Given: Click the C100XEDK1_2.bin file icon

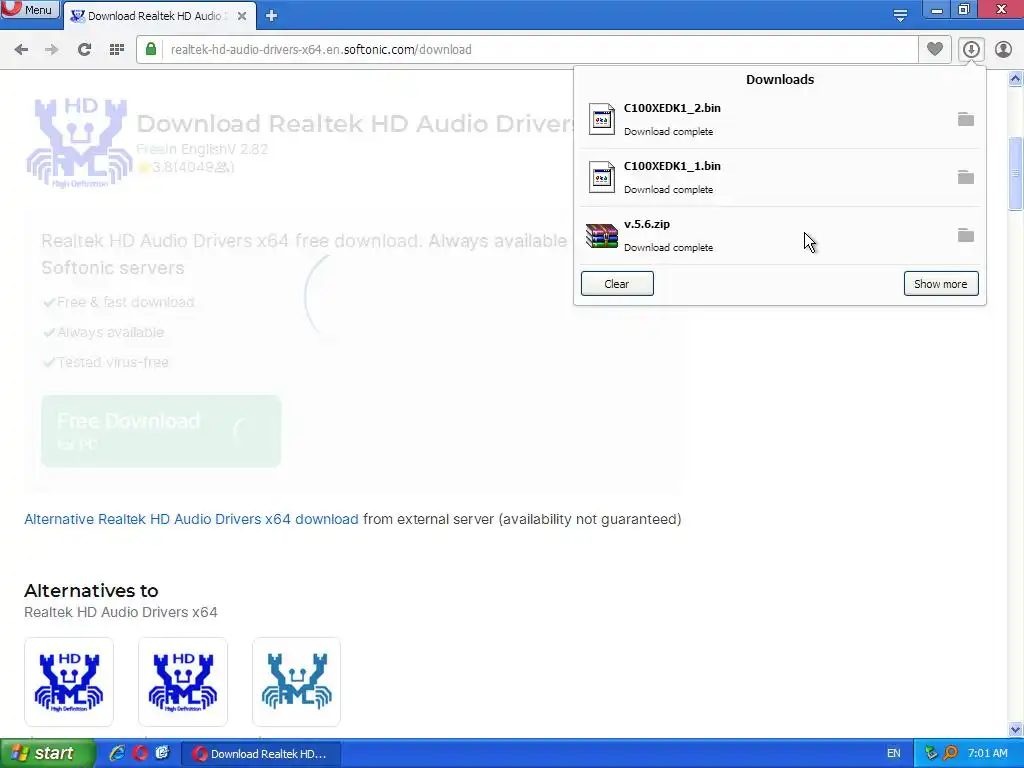Looking at the screenshot, I should click(601, 120).
